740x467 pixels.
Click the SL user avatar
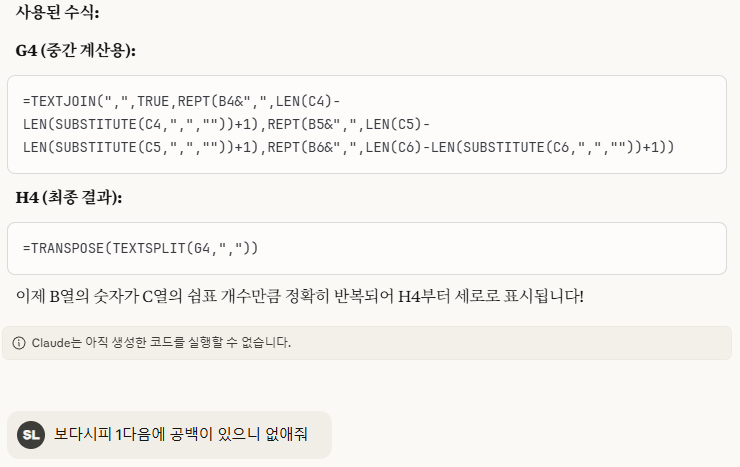point(31,434)
